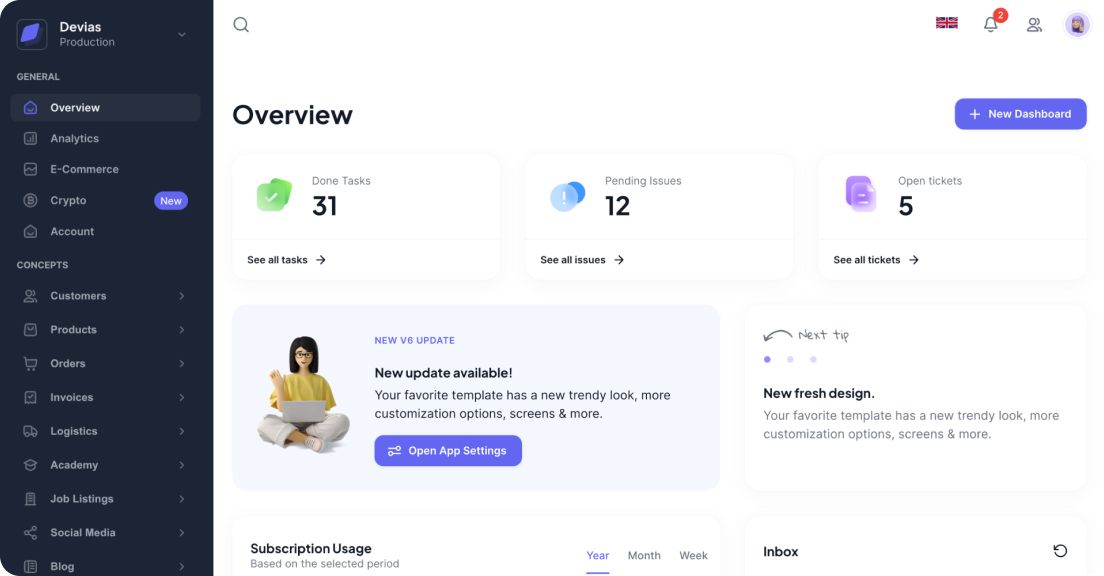This screenshot has height=576, width=1104.
Task: Click the Inbox refresh icon
Action: [x=1060, y=551]
